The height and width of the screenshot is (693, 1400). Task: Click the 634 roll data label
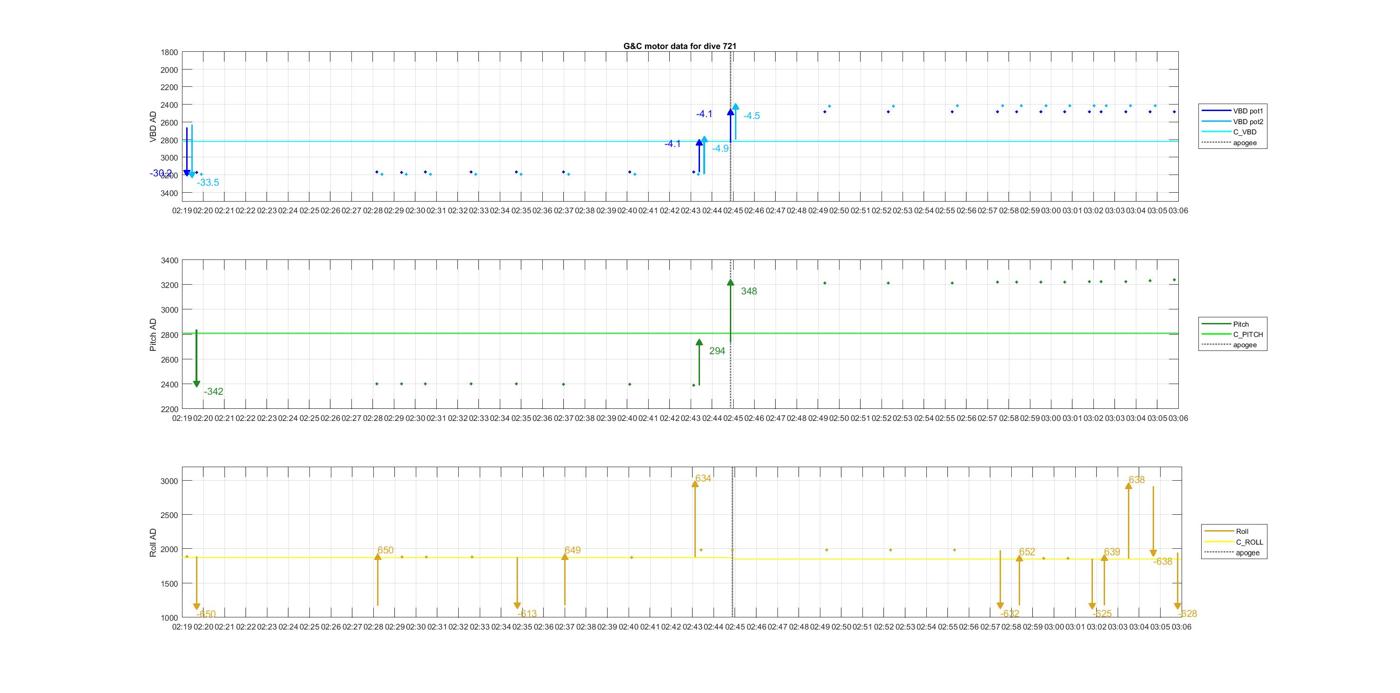click(x=703, y=478)
